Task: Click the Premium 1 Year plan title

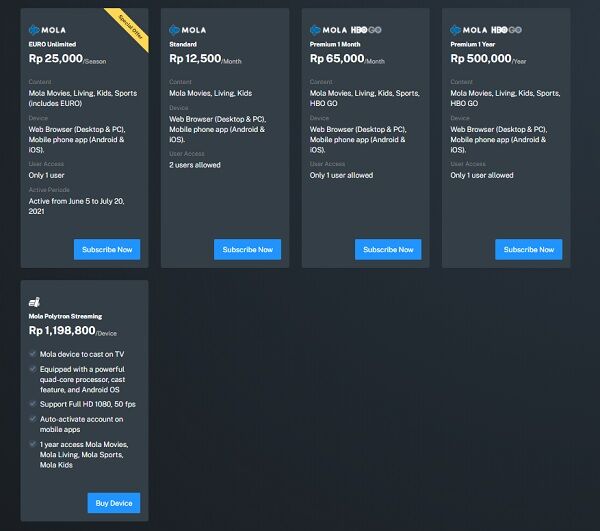Action: click(x=473, y=44)
